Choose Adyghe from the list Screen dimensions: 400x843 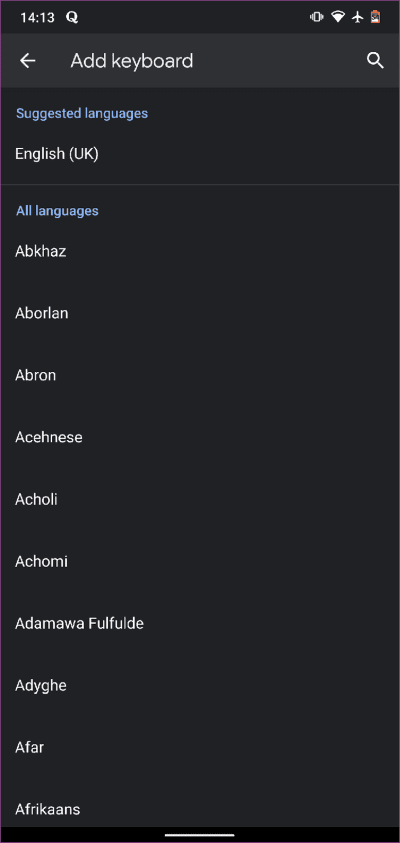[200, 685]
